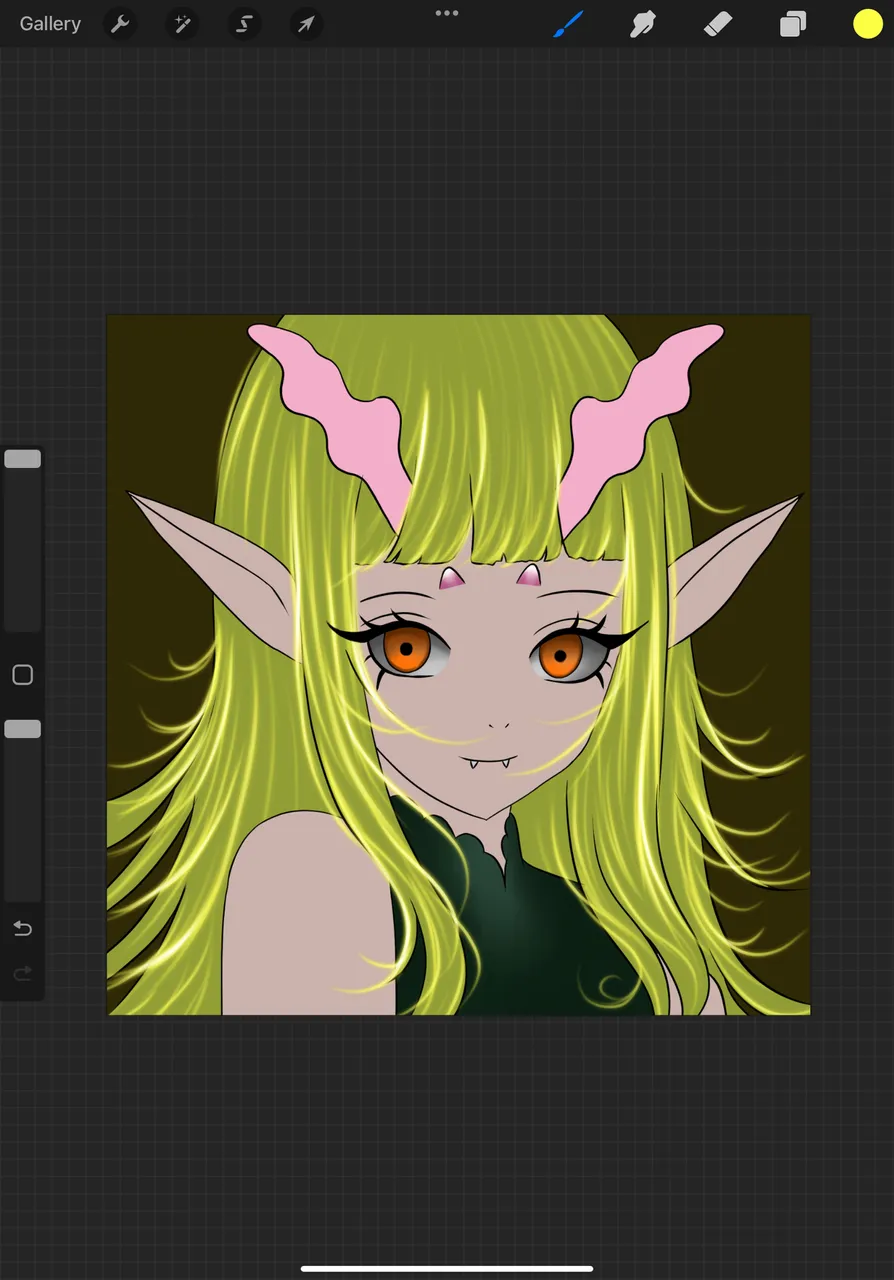
Task: Return to the Gallery
Action: coord(50,24)
